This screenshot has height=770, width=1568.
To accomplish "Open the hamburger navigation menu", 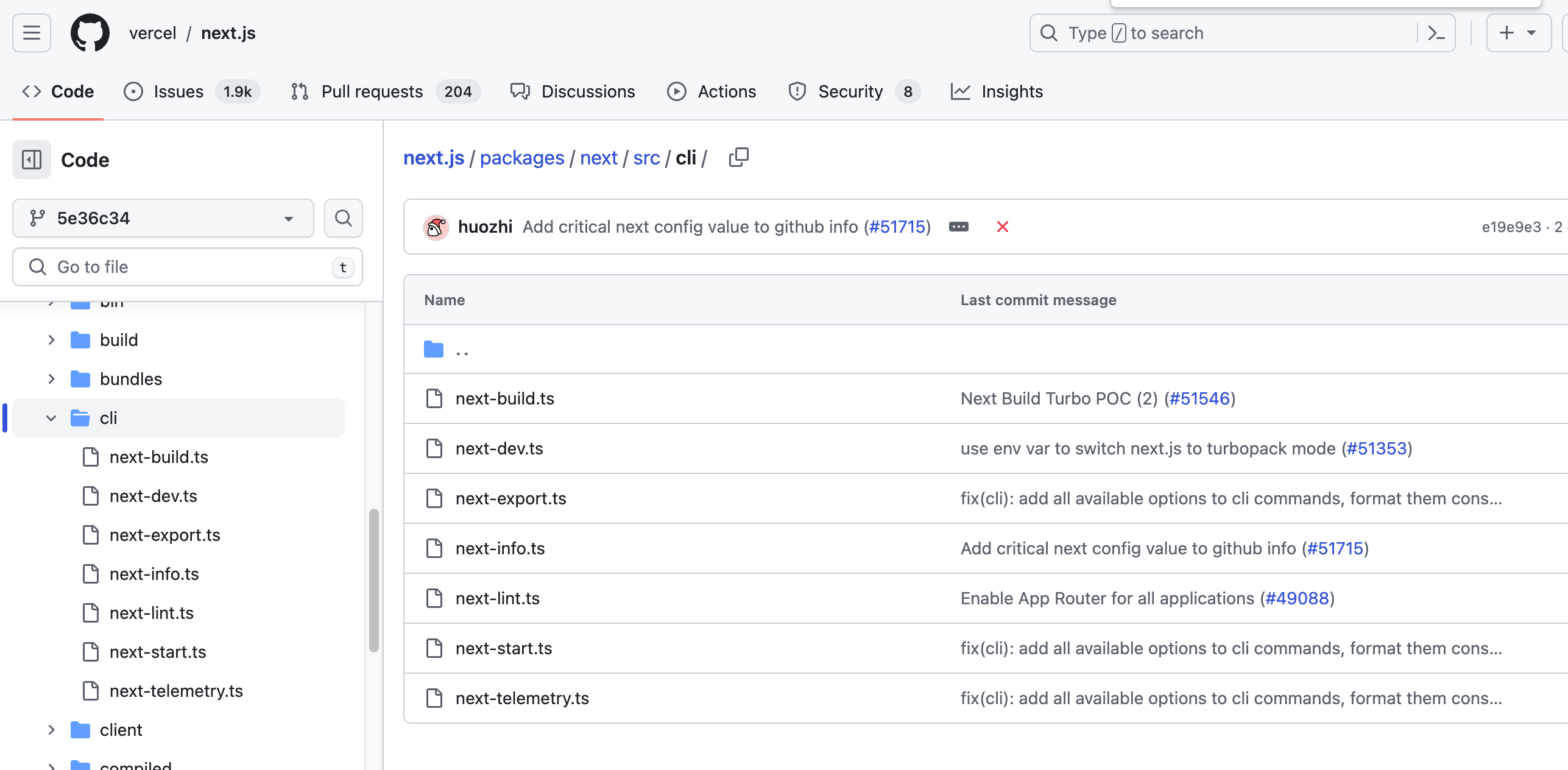I will 32,33.
